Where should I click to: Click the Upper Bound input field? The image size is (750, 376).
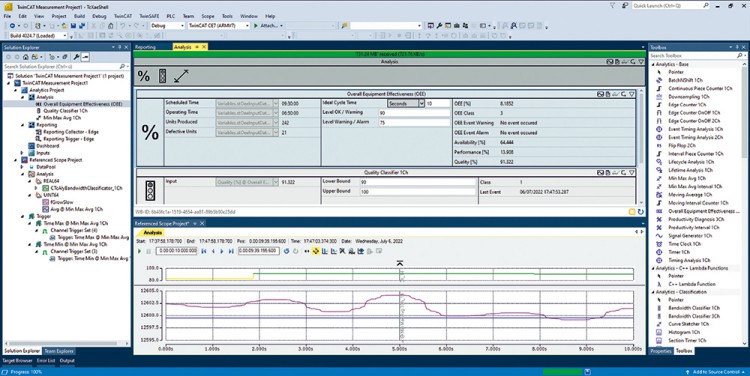coord(418,191)
